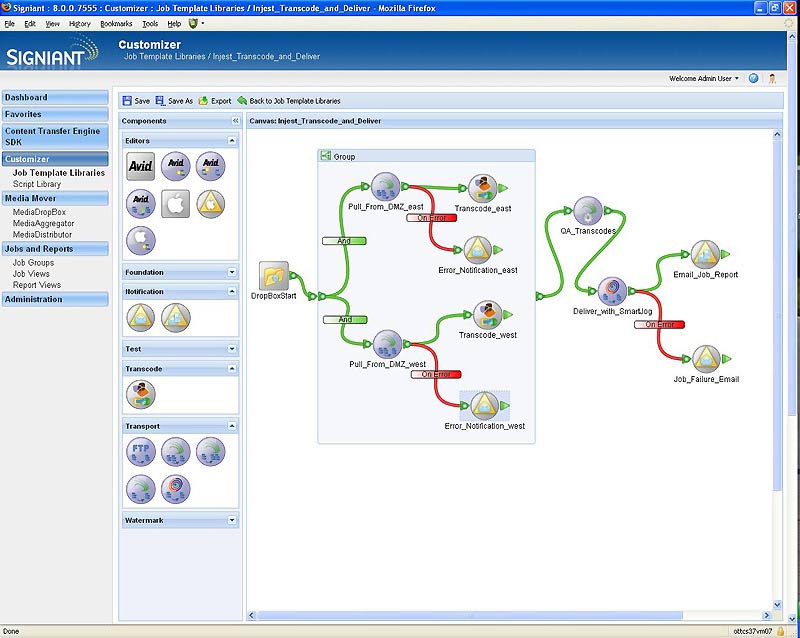This screenshot has height=638, width=800.
Task: Select the Apple editor component icon
Action: (x=176, y=203)
